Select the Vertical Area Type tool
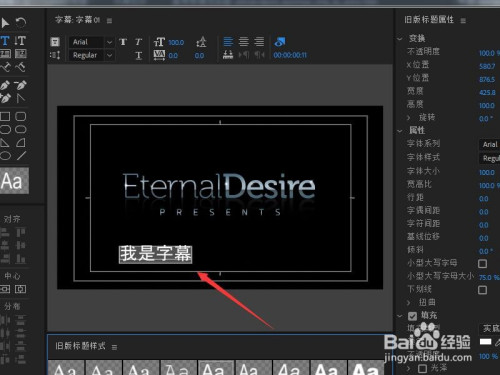The height and width of the screenshot is (375, 500). 21,54
